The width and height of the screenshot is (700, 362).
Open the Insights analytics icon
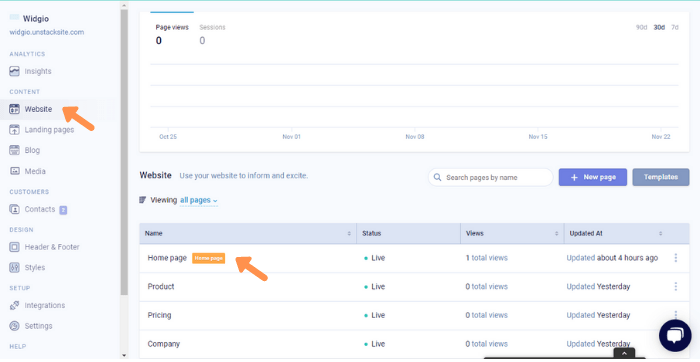(x=14, y=71)
